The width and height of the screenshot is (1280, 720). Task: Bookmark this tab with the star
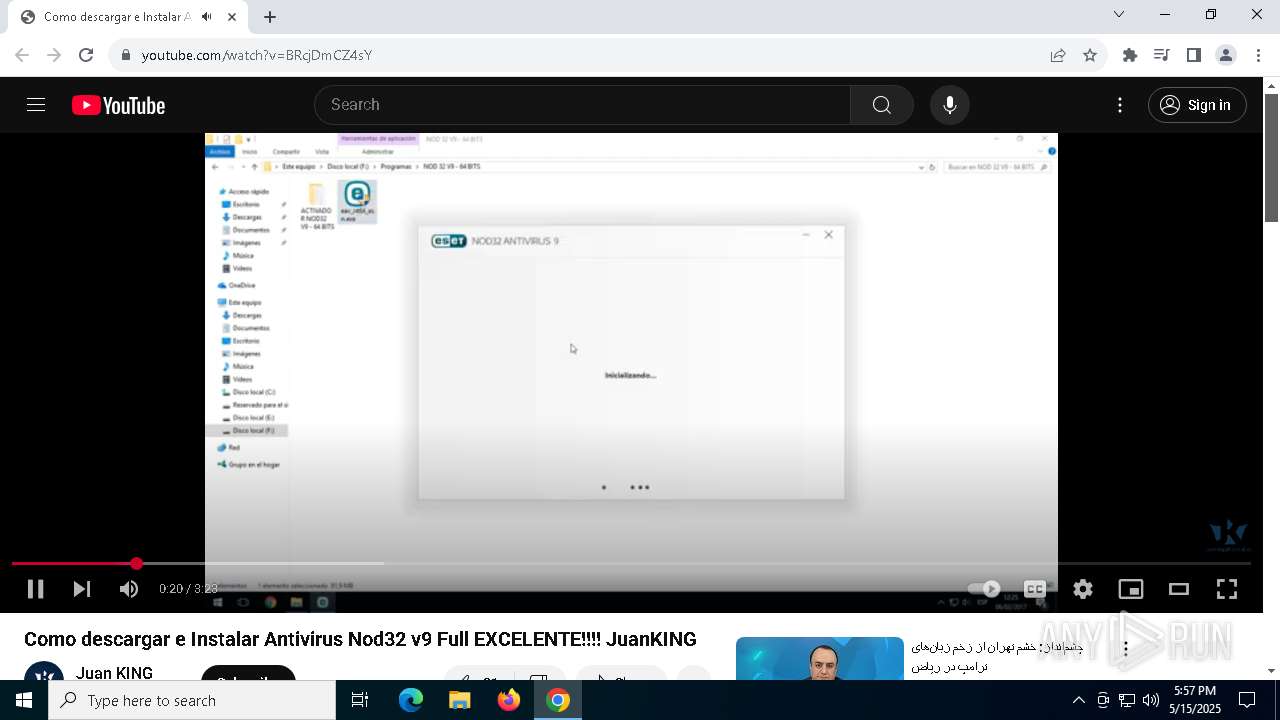(1090, 55)
